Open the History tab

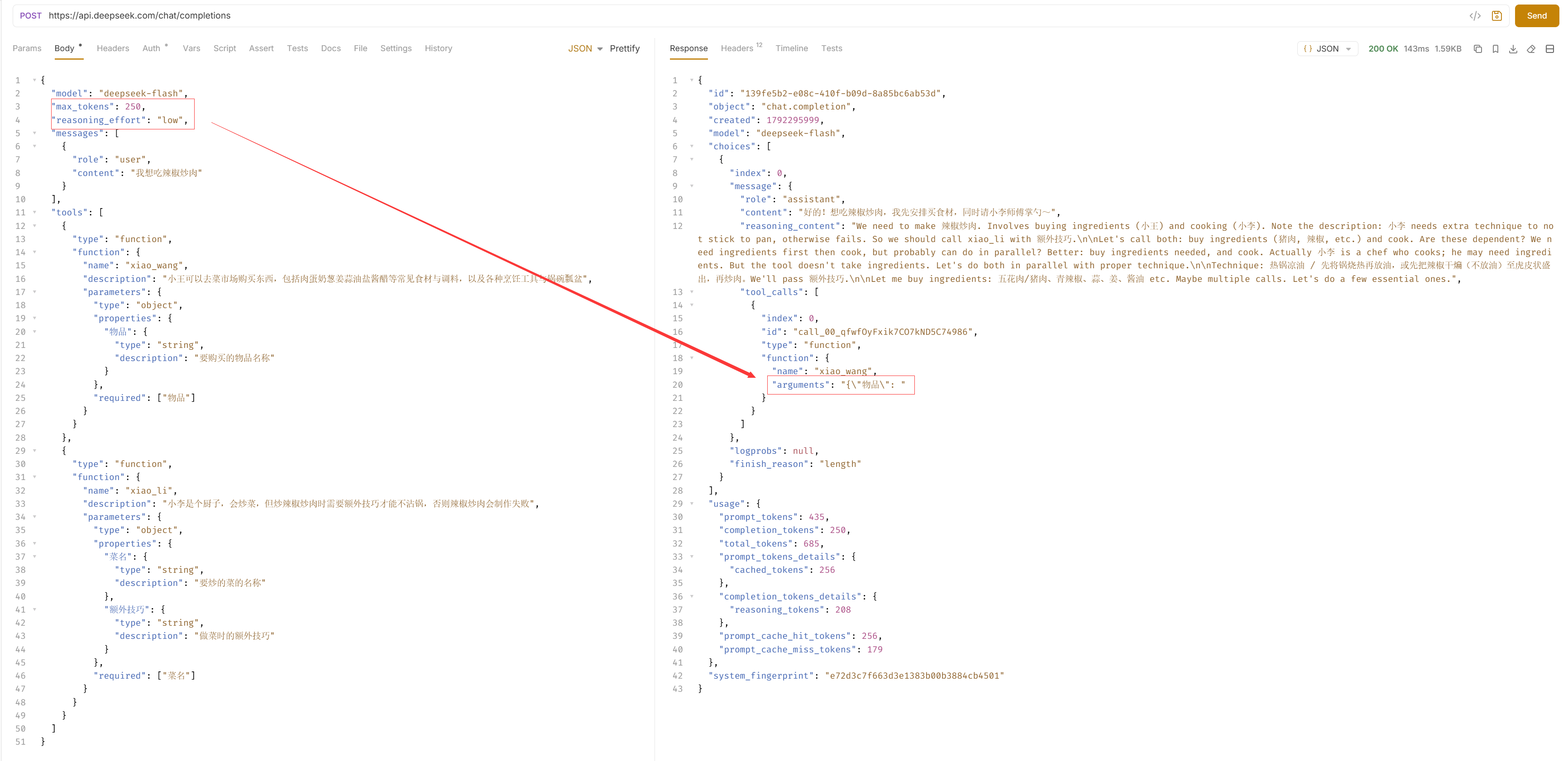tap(438, 49)
